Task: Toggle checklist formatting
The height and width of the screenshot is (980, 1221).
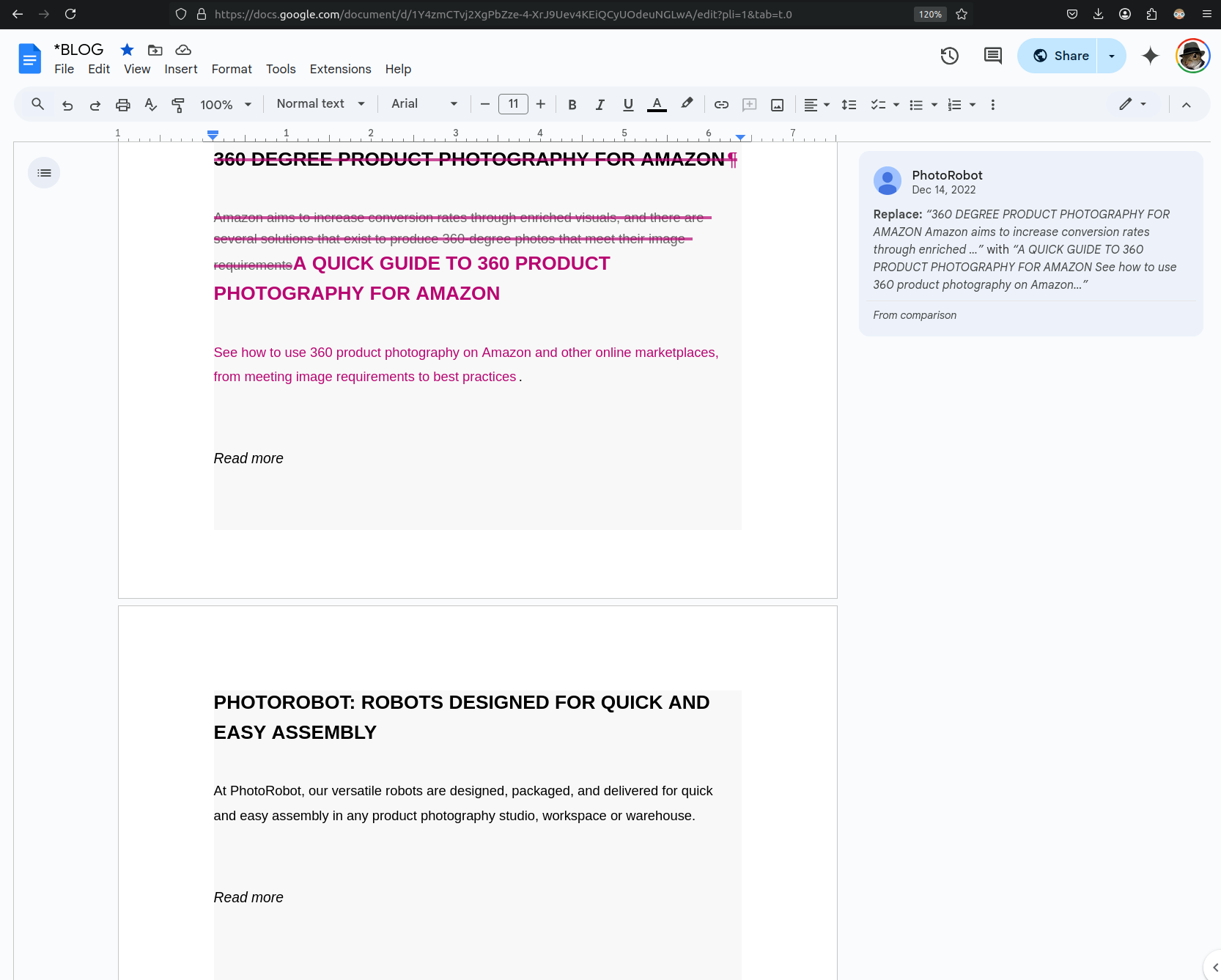Action: [x=878, y=105]
